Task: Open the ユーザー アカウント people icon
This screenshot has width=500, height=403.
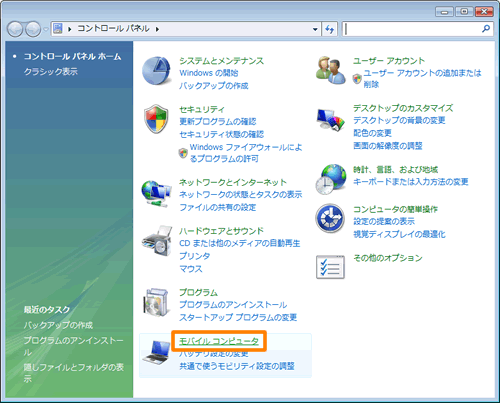Action: tap(331, 70)
